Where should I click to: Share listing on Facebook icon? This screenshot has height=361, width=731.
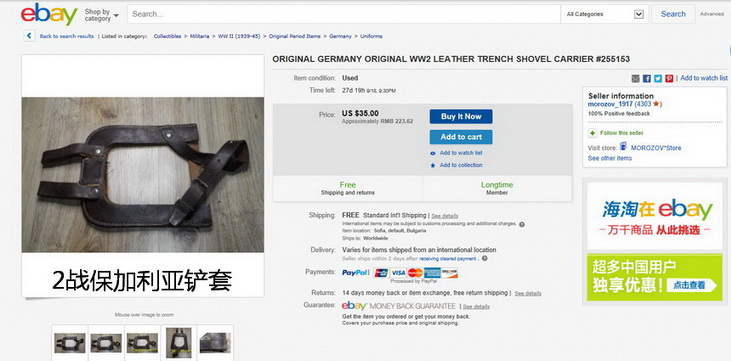pos(647,78)
